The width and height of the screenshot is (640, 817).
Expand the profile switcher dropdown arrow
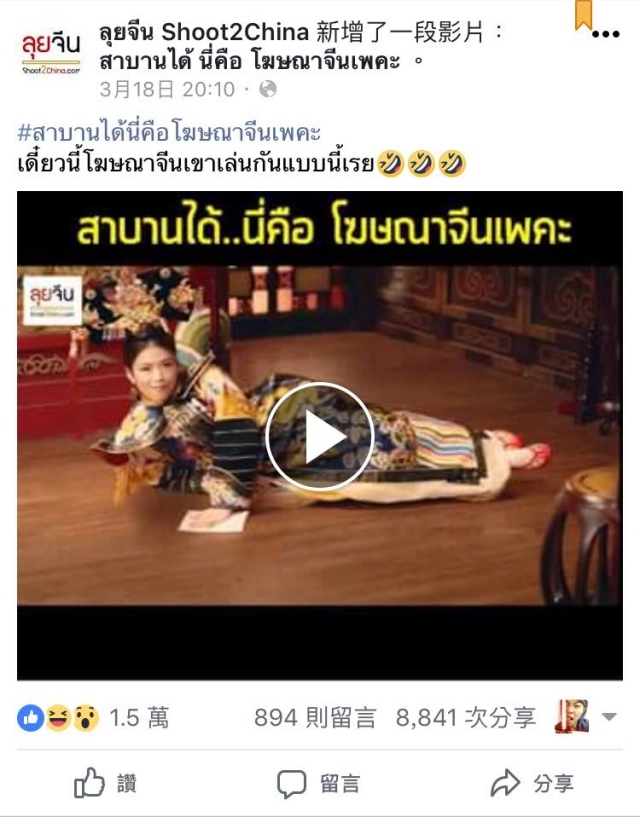coord(609,717)
